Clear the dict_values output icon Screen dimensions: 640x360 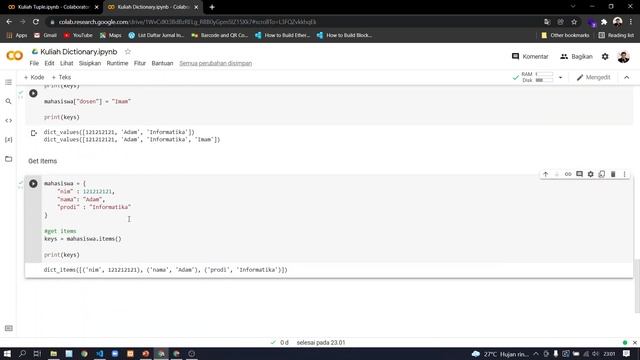(34, 133)
